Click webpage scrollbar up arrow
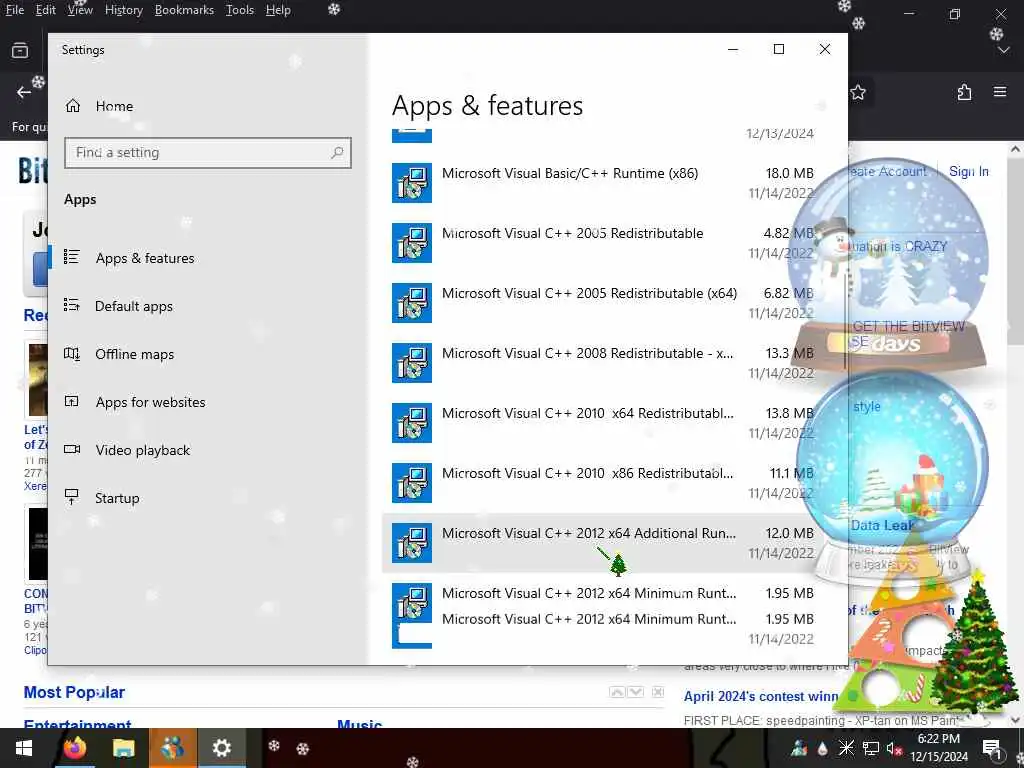The image size is (1024, 768). click(x=1016, y=150)
